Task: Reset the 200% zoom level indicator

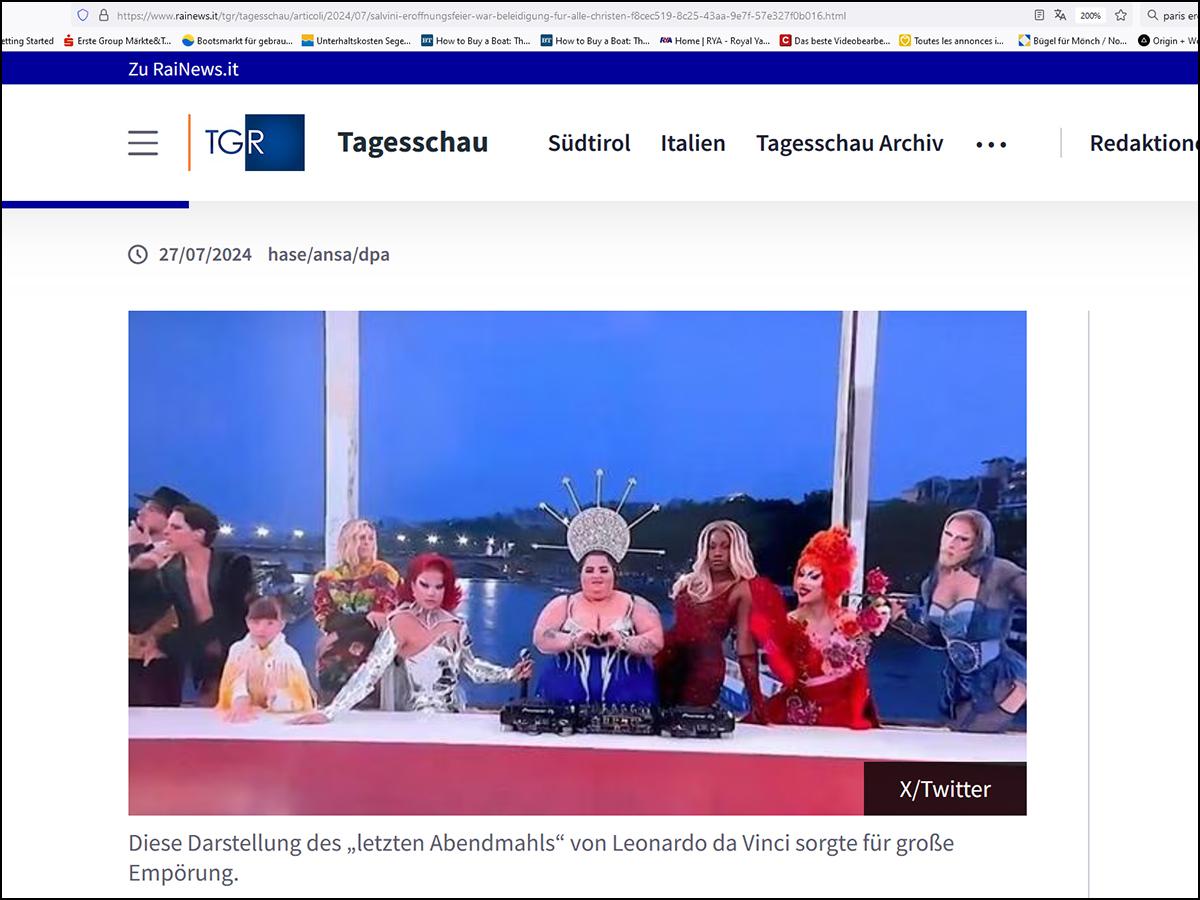Action: pyautogui.click(x=1090, y=16)
